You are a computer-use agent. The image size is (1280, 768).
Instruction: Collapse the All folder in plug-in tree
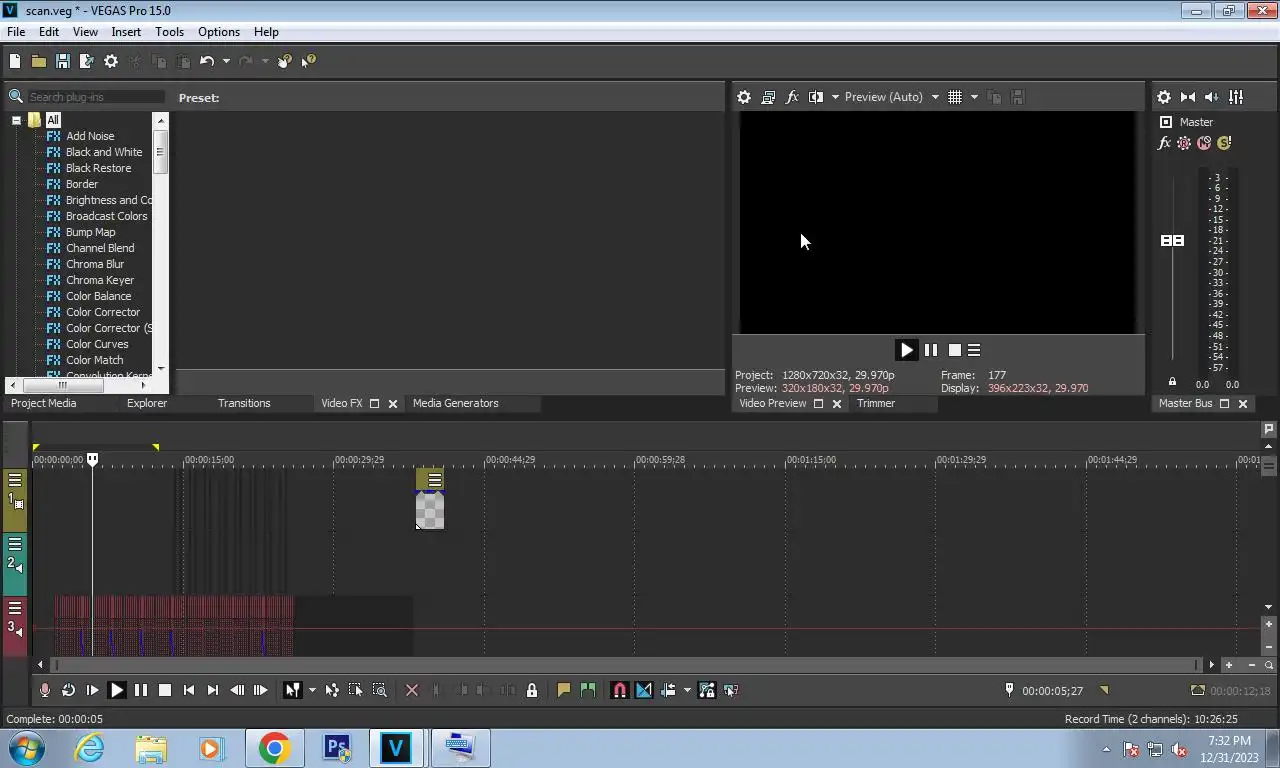16,120
